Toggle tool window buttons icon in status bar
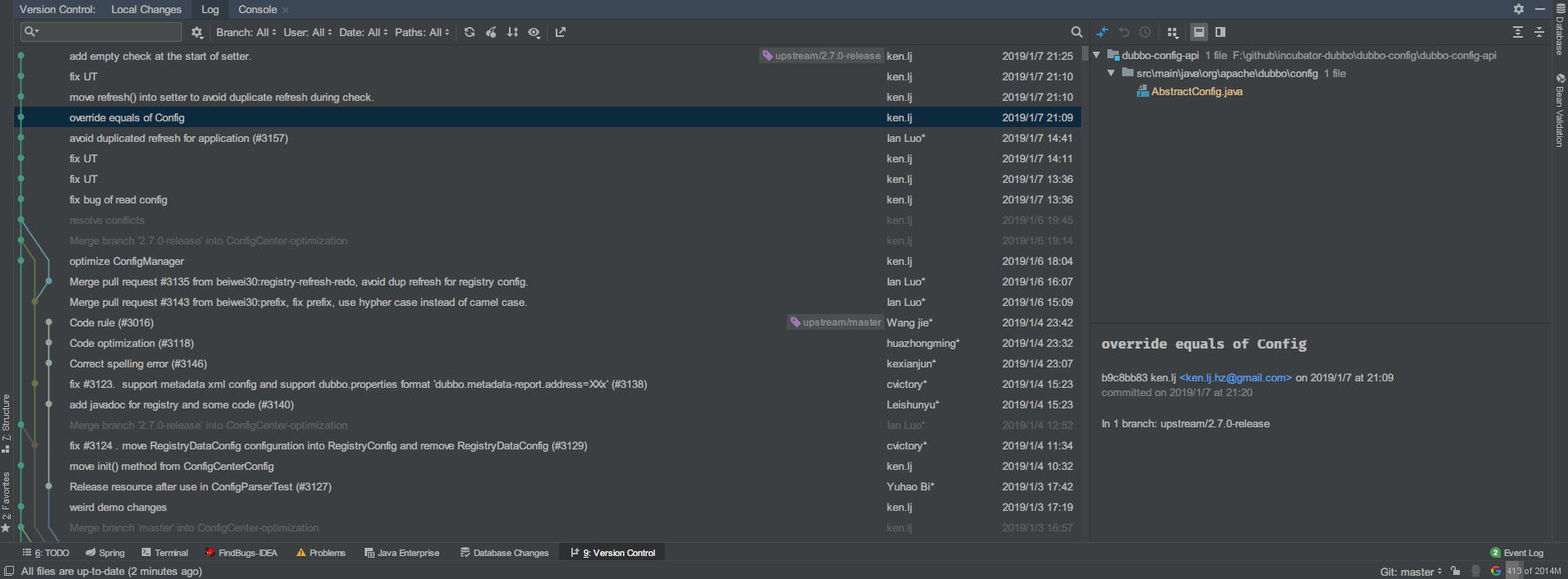This screenshot has width=1568, height=579. [x=9, y=571]
